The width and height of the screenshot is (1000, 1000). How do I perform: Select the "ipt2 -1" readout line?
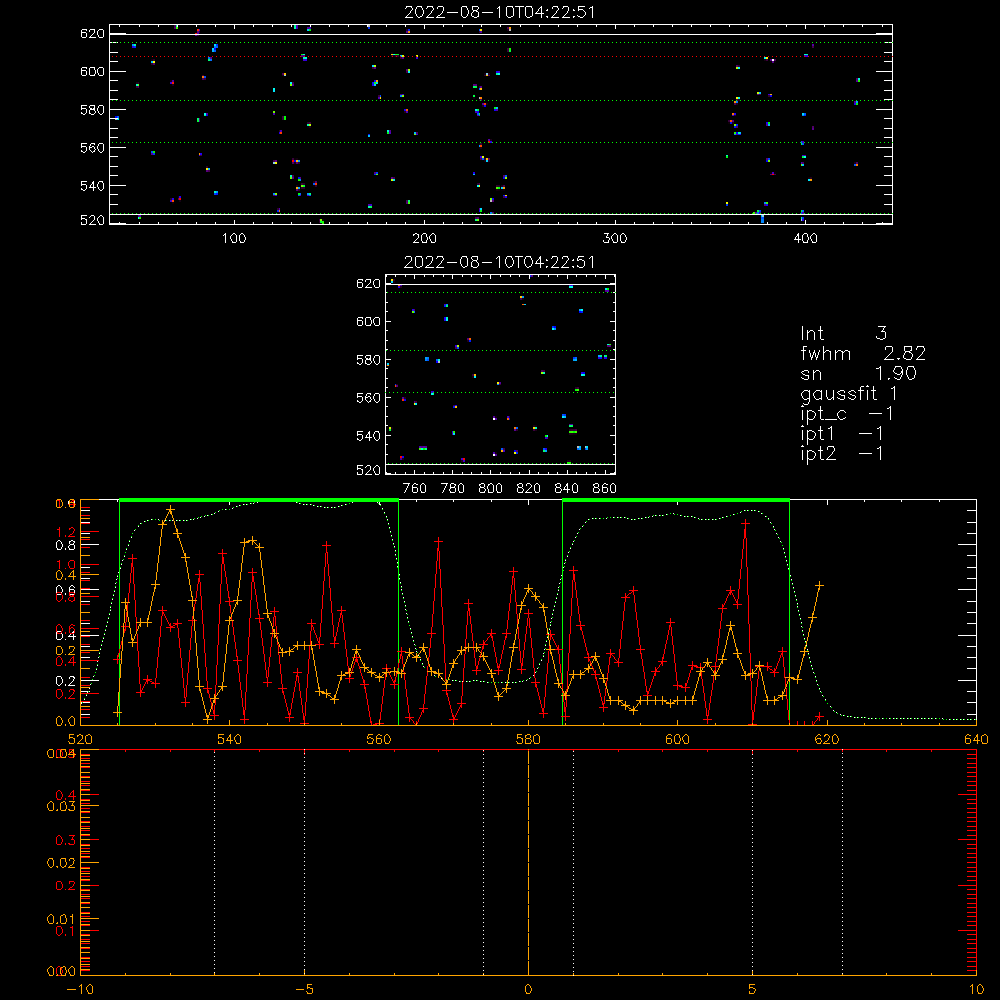point(842,453)
